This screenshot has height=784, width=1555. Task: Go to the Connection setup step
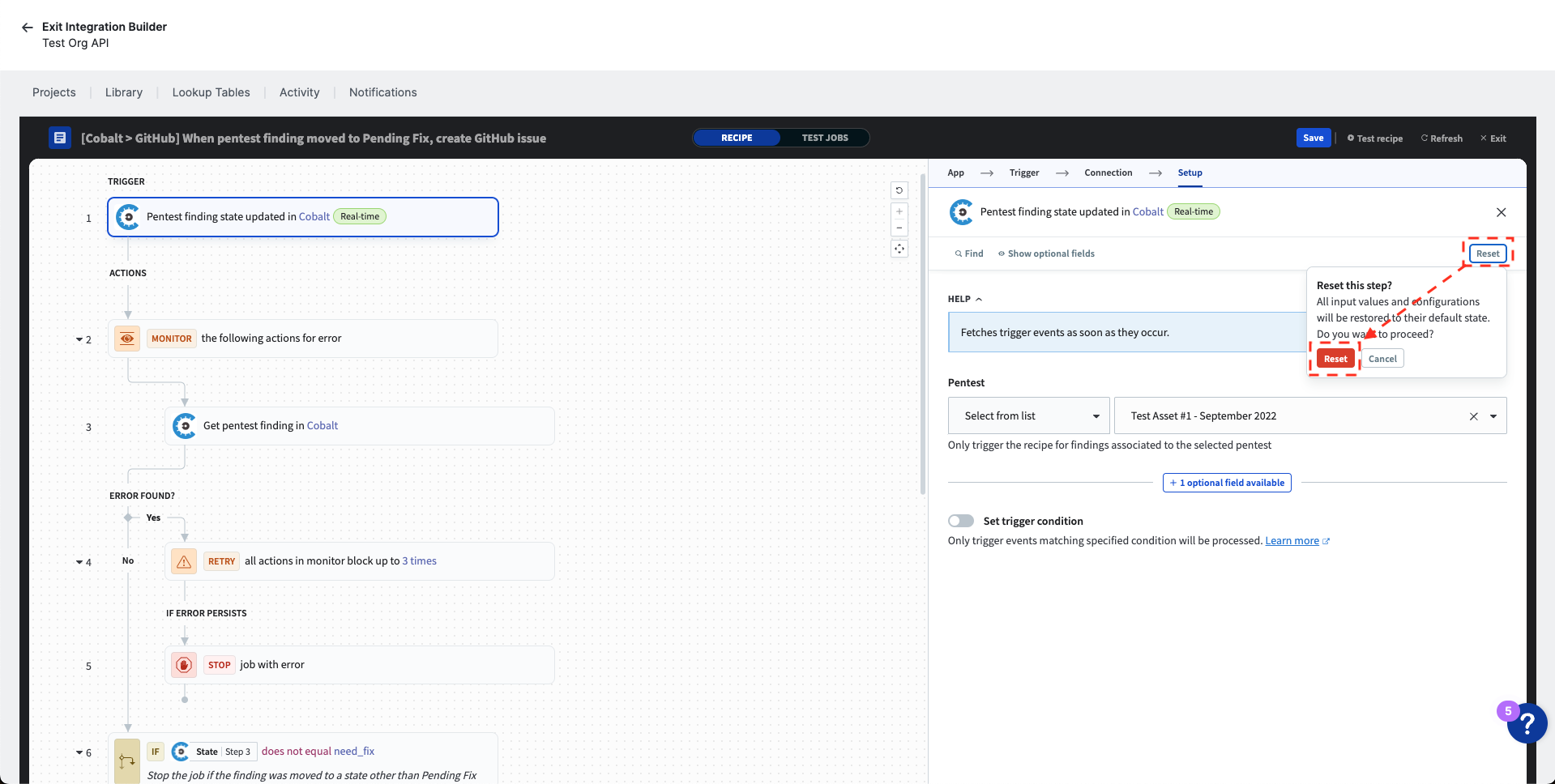(x=1109, y=173)
